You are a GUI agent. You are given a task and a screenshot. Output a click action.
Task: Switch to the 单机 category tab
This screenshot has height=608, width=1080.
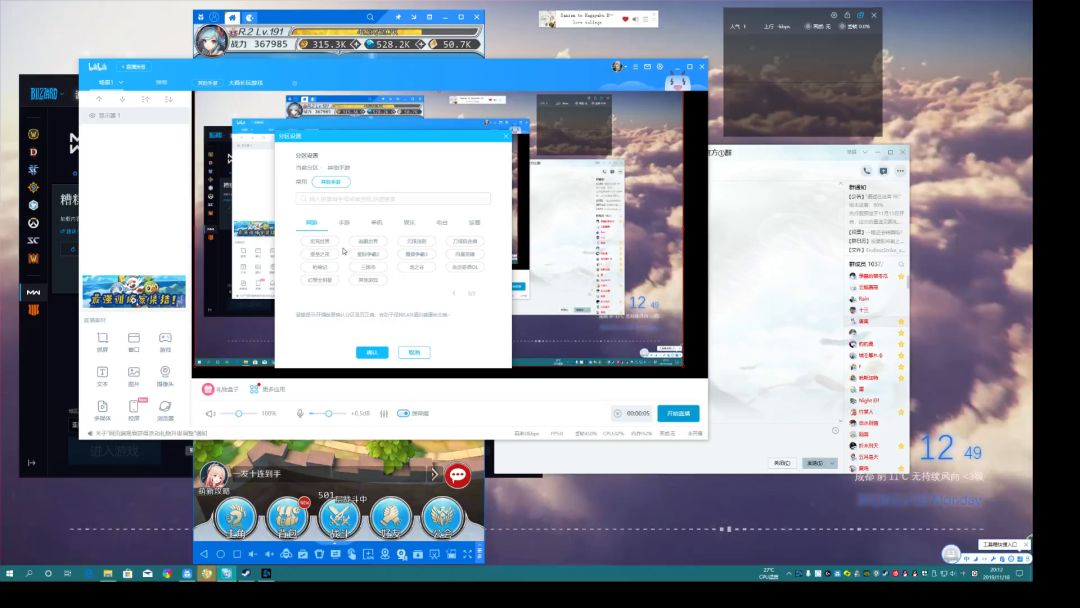tap(377, 223)
